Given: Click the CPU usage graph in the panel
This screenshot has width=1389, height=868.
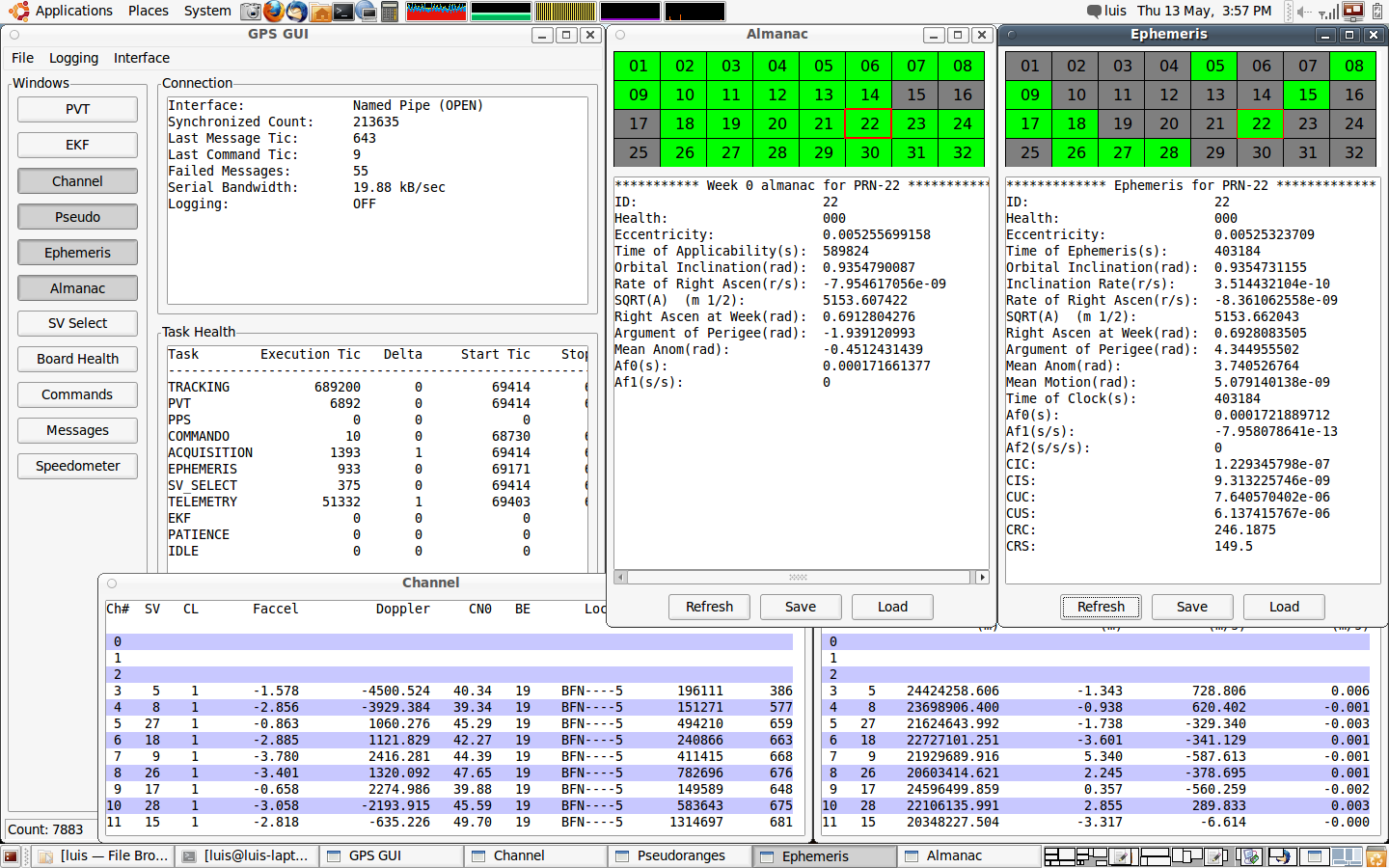Looking at the screenshot, I should pos(435,11).
